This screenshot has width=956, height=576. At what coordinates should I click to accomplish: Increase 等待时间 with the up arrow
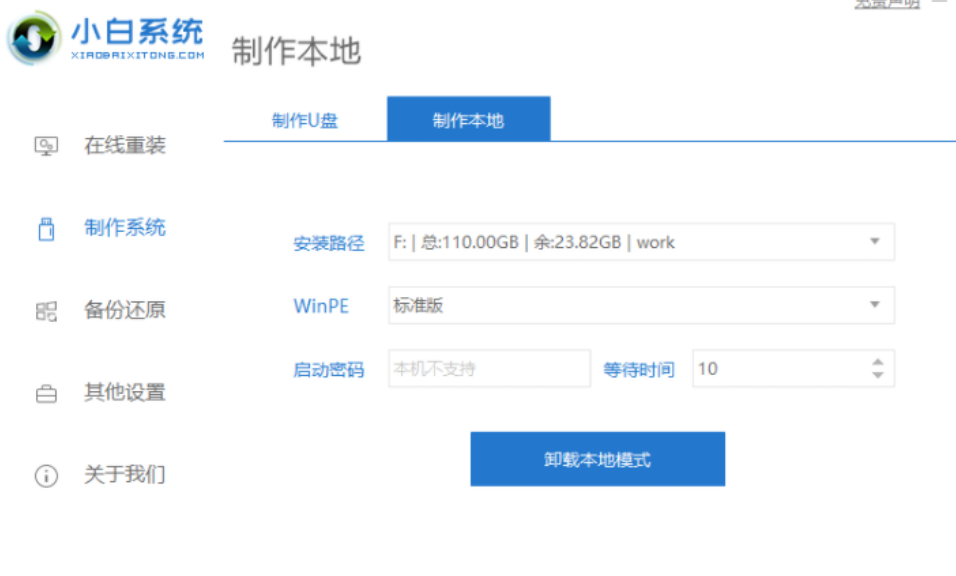[x=877, y=362]
